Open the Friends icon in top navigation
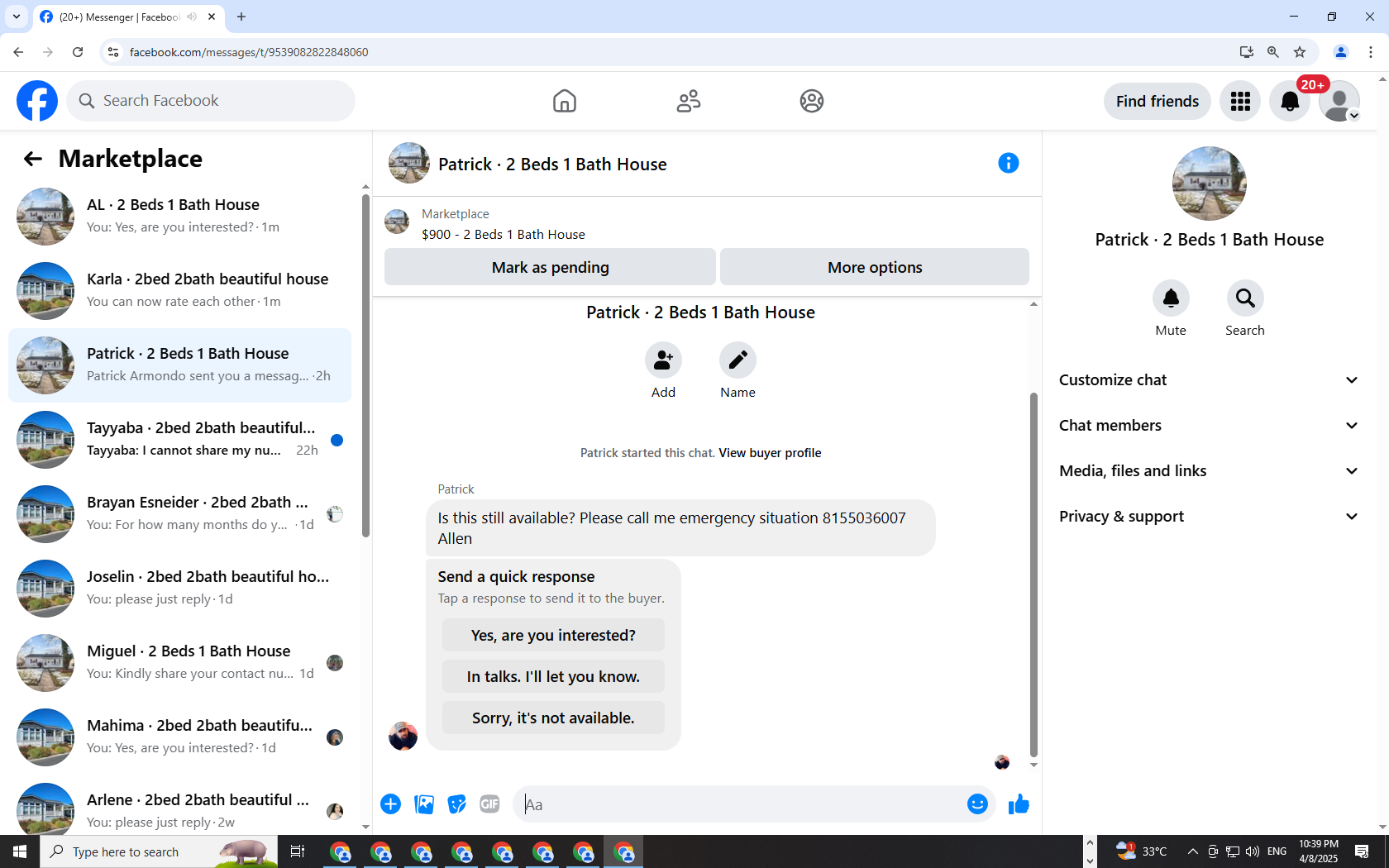This screenshot has height=868, width=1389. point(689,101)
